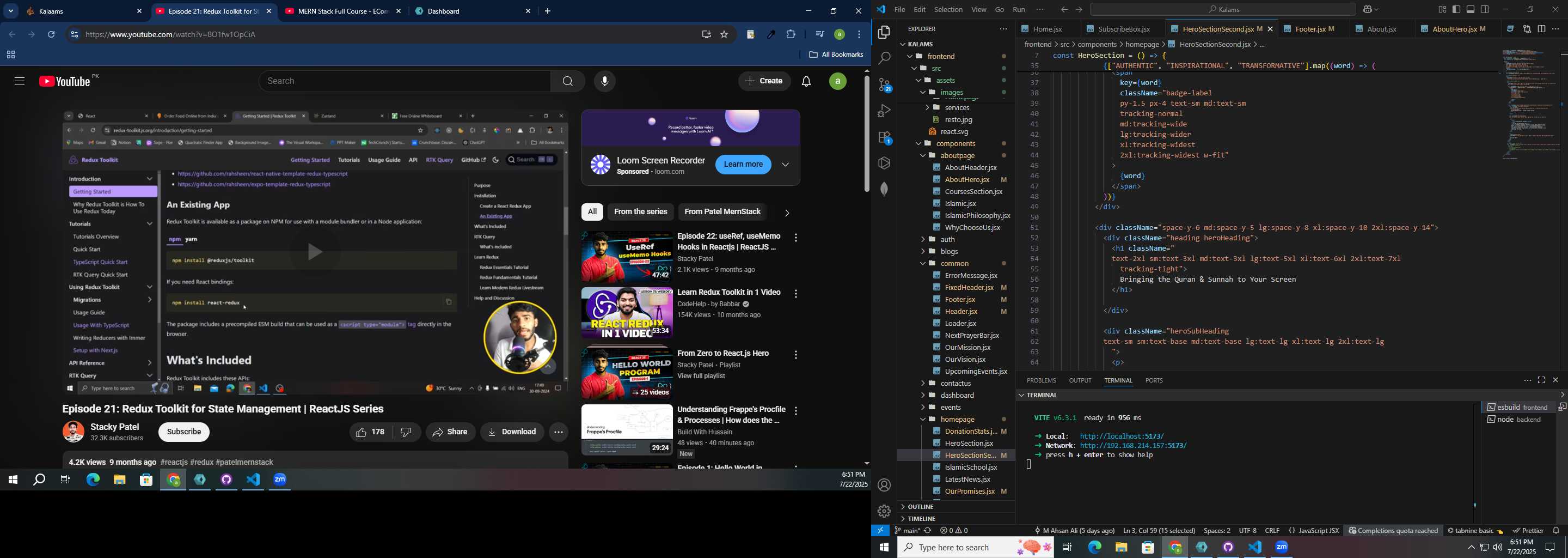Bookmark this page with the star icon
Screen dimensions: 1568x558
[x=724, y=35]
